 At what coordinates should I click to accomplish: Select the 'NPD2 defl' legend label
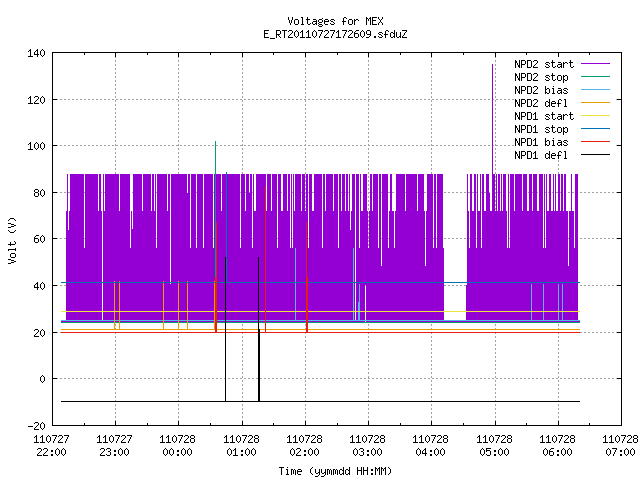coord(541,103)
